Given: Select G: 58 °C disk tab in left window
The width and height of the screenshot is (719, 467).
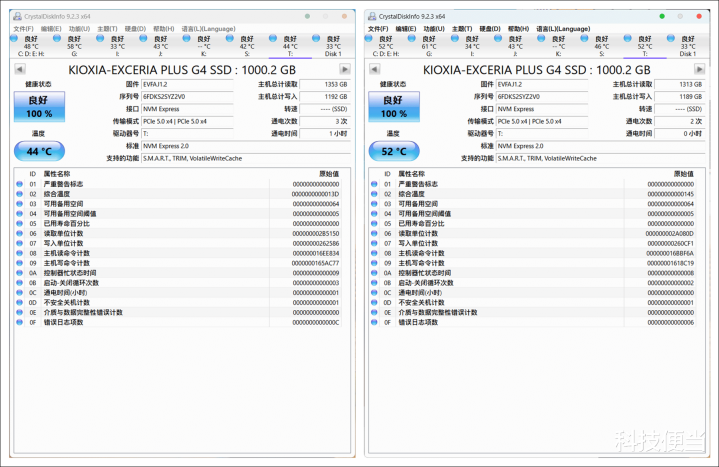Looking at the screenshot, I should click(74, 46).
